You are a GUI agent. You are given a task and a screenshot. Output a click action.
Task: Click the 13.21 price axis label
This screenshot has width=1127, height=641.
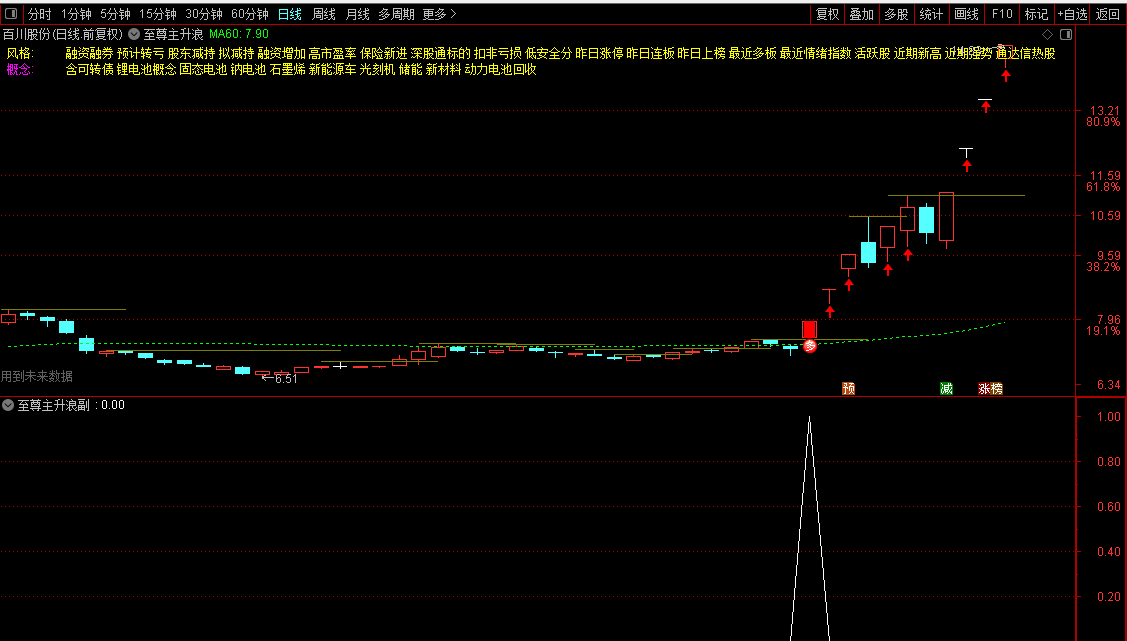(1105, 111)
